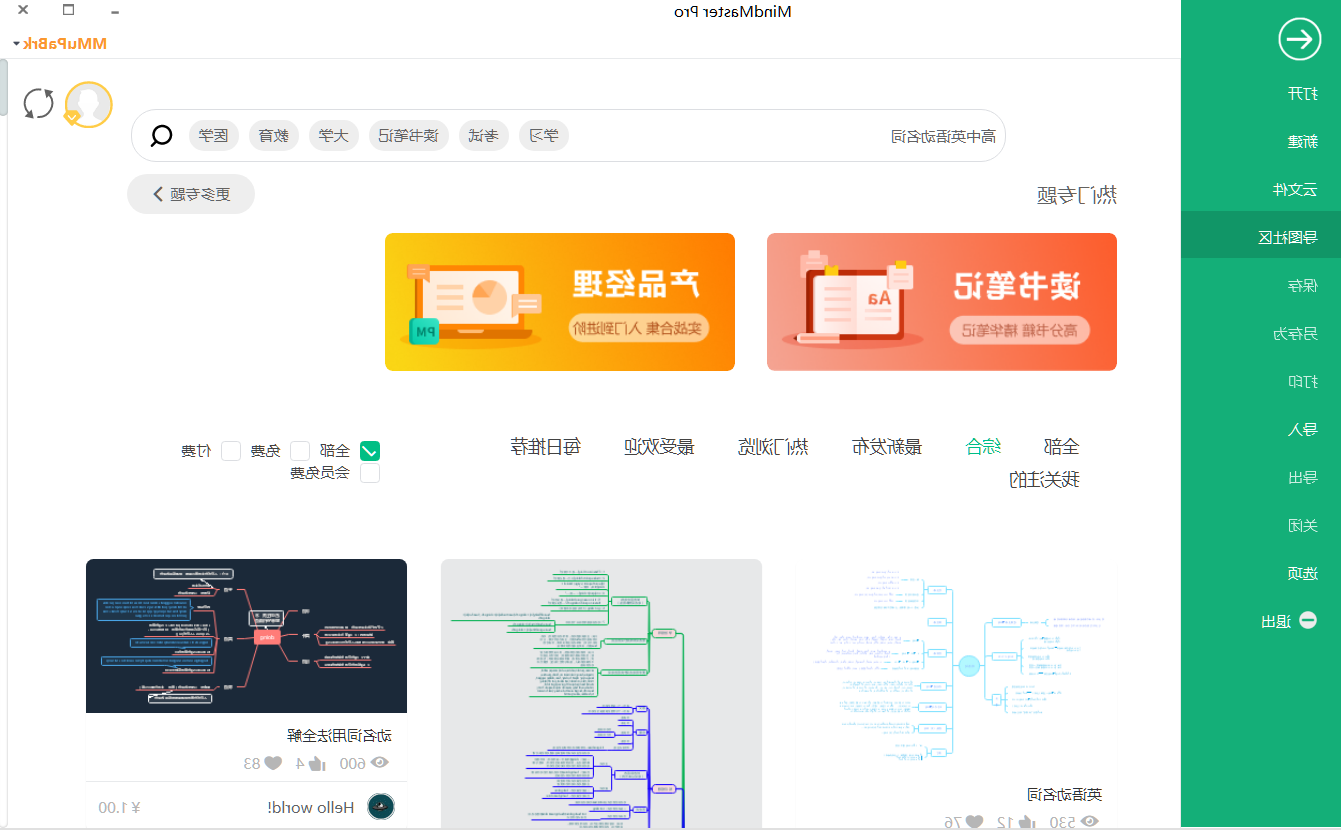This screenshot has height=830, width=1341.
Task: Open the 产品经理 topic banner title
Action: [x=636, y=285]
